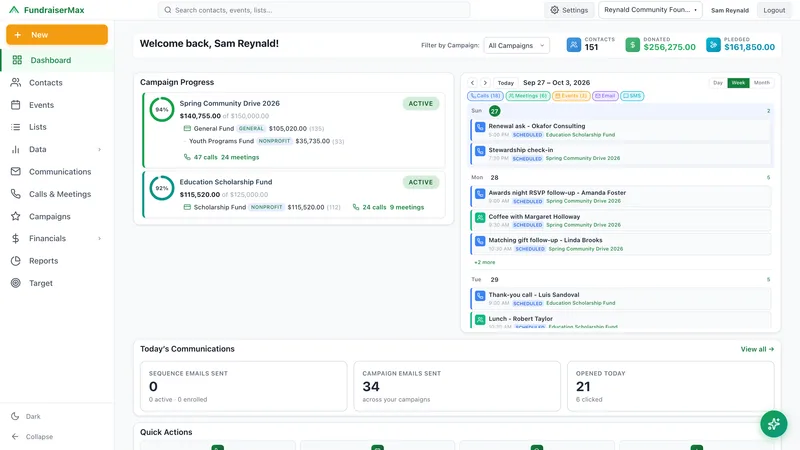Click meeting icon for Coffee with Margaret Holloway

click(480, 218)
